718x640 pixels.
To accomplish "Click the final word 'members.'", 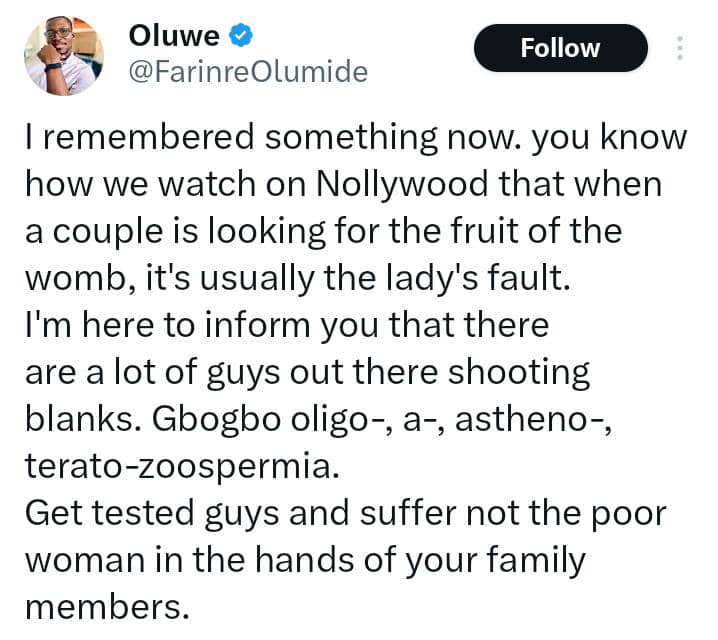I will 107,608.
